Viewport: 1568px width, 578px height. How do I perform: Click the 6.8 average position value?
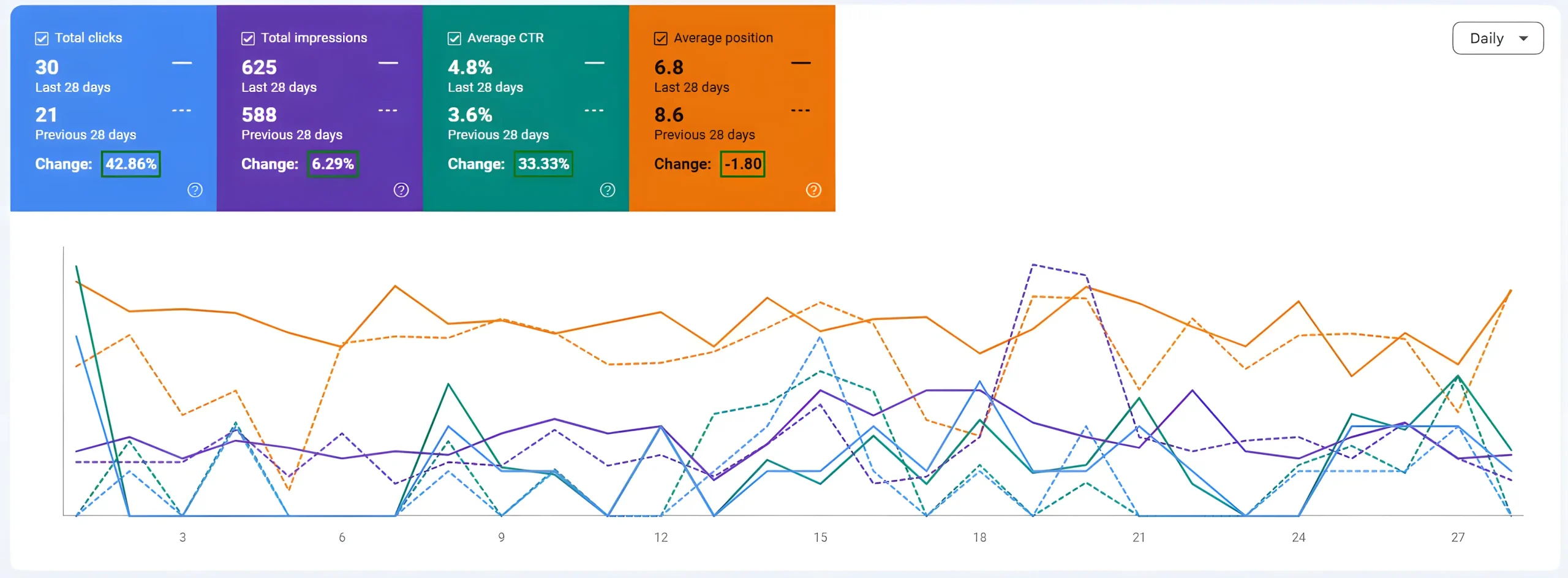pos(669,67)
